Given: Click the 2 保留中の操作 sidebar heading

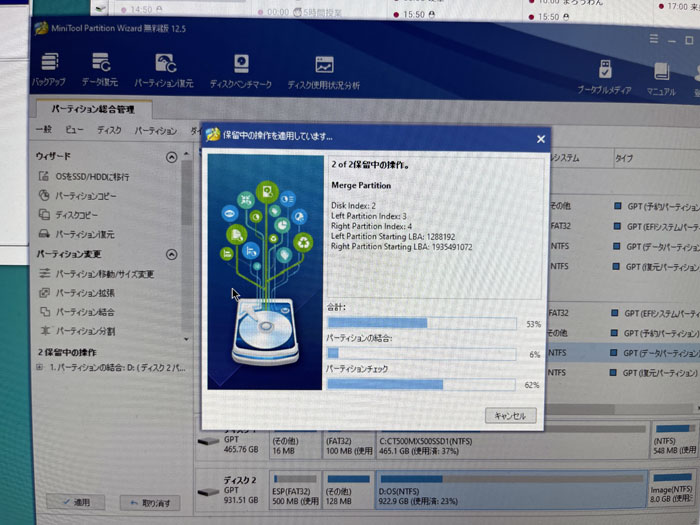Looking at the screenshot, I should tap(67, 352).
